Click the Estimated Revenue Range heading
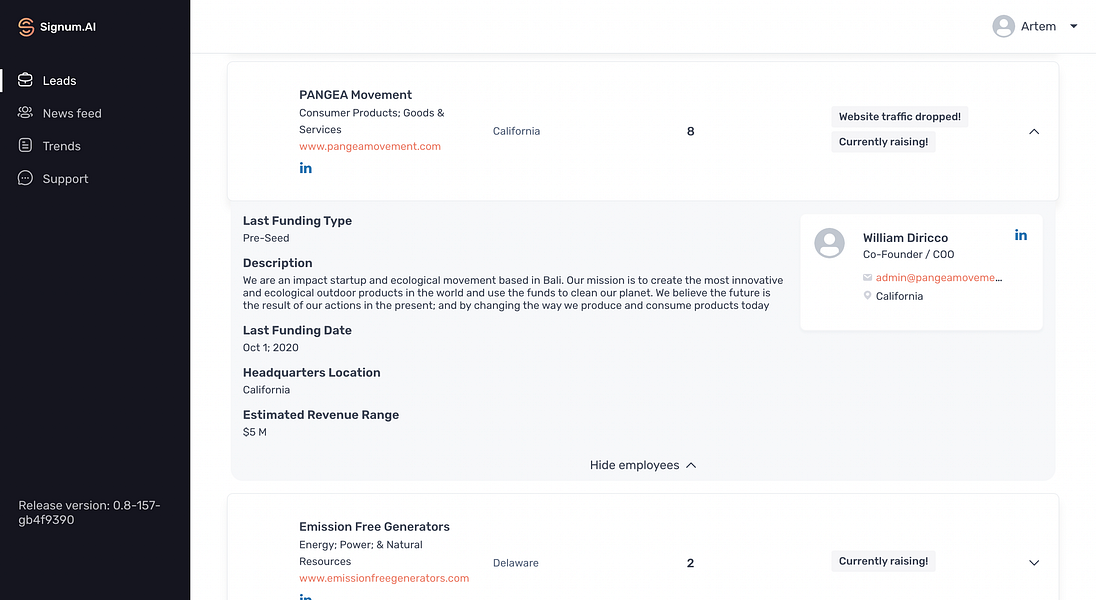Viewport: 1096px width, 600px height. point(321,415)
